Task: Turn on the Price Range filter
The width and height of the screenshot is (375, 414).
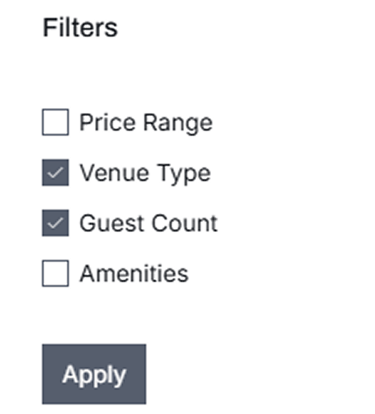Action: click(x=55, y=122)
